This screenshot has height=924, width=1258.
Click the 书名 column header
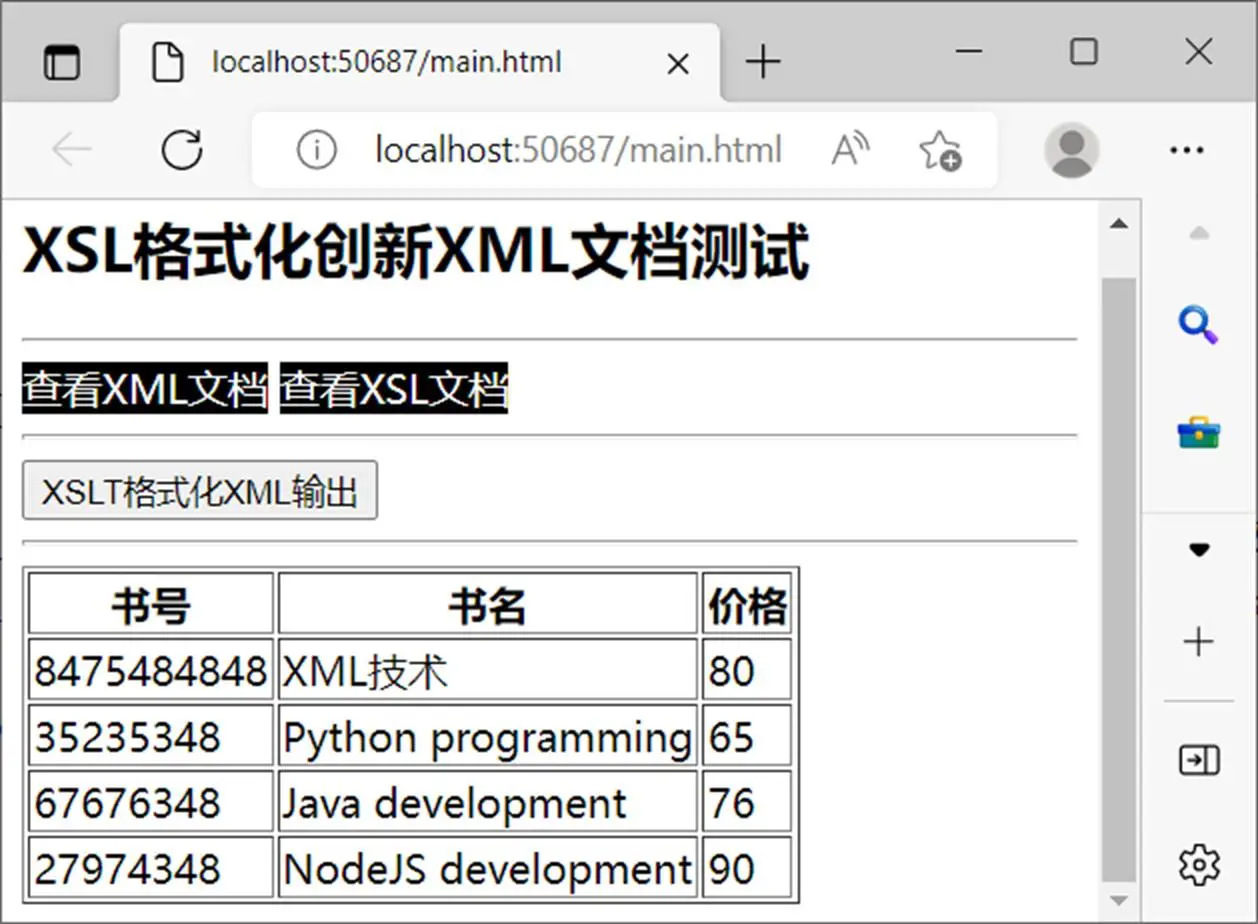coord(487,604)
